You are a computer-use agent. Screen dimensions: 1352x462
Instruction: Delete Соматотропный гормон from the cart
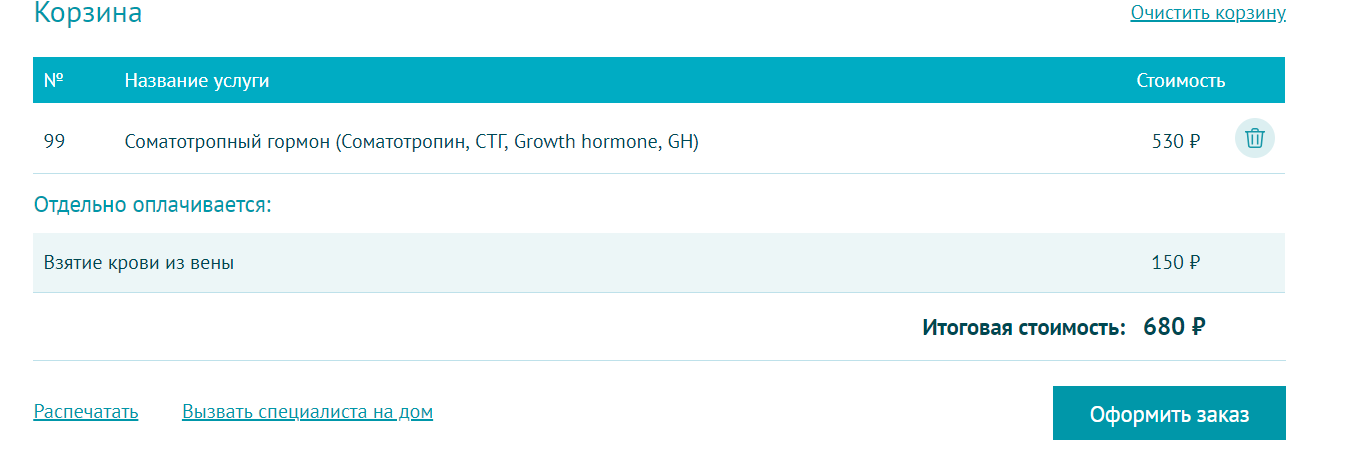(x=1255, y=138)
